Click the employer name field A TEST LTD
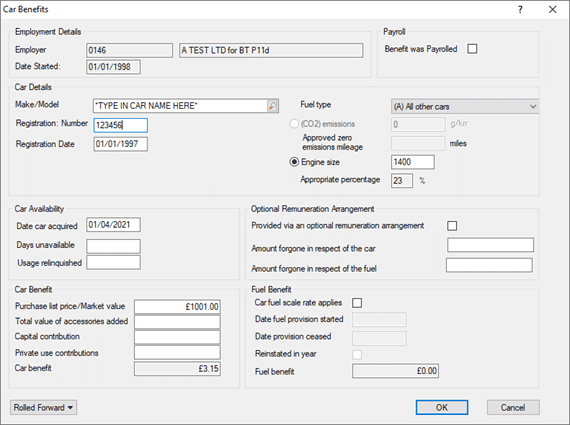The height and width of the screenshot is (425, 570). coord(271,50)
